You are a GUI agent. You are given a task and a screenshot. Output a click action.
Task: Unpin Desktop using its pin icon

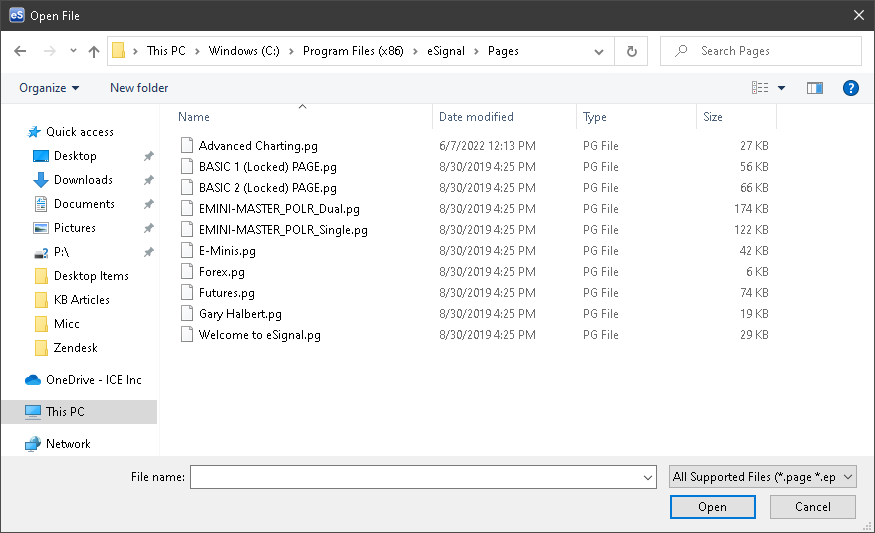(148, 156)
